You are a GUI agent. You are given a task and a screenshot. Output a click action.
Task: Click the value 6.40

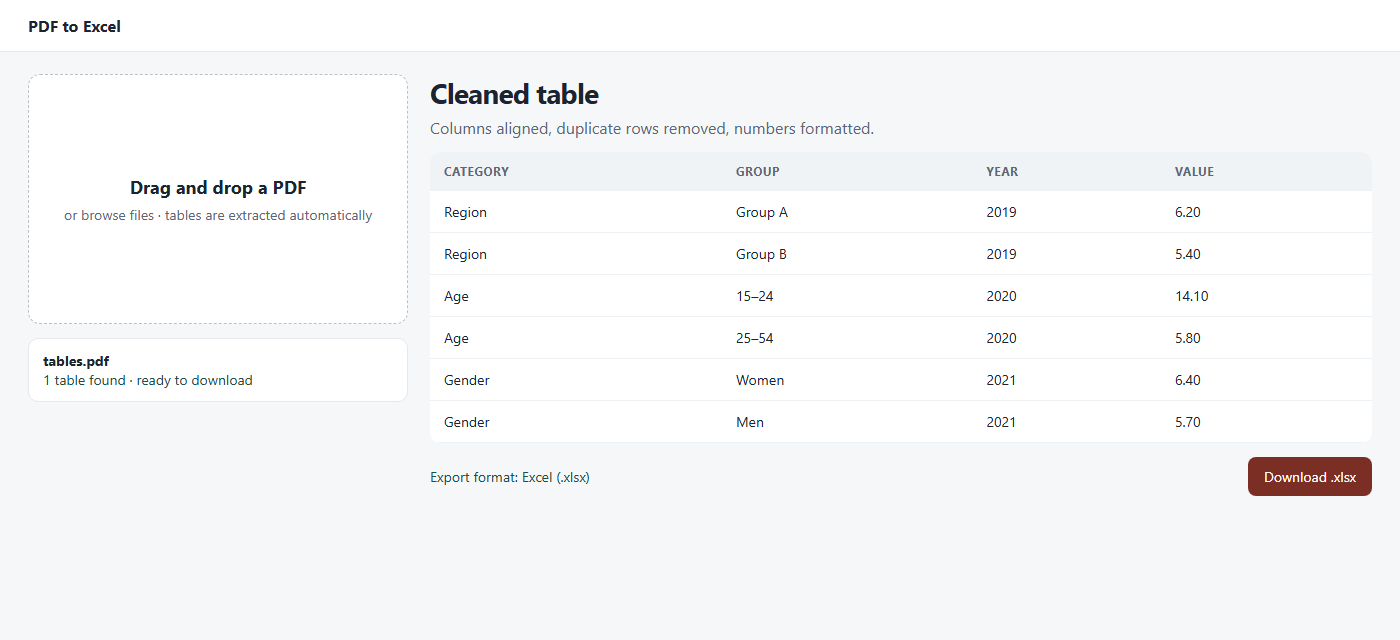(1188, 380)
